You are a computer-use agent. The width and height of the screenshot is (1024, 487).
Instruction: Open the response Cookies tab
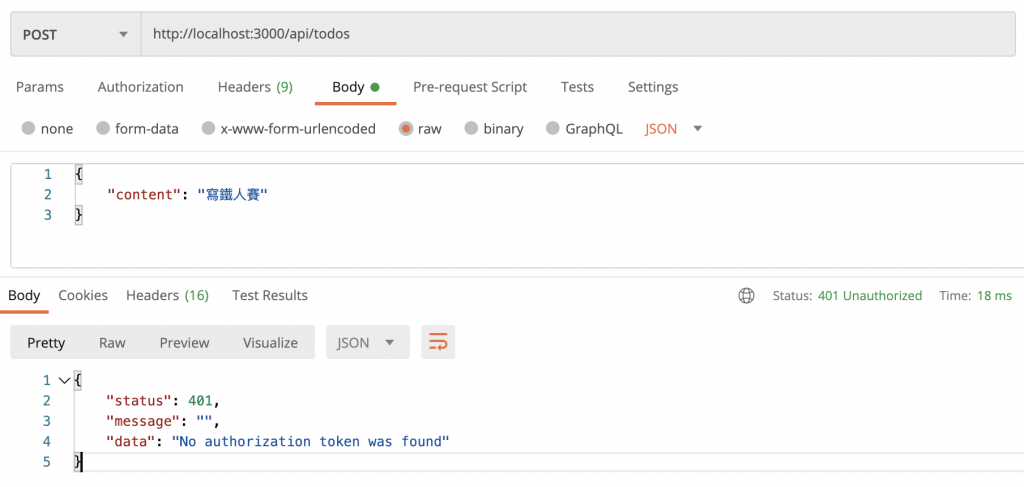click(83, 295)
